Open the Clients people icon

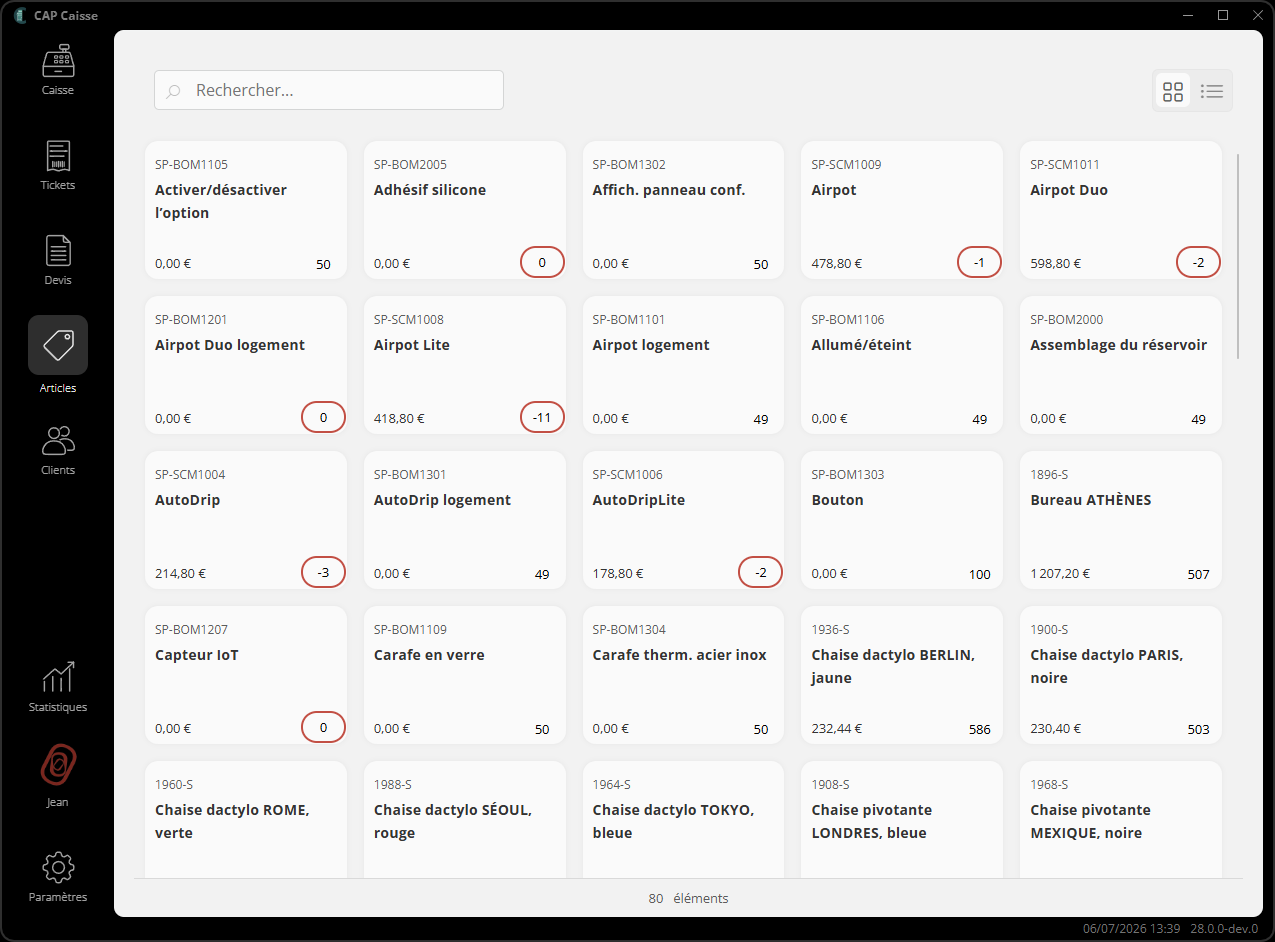[x=58, y=441]
